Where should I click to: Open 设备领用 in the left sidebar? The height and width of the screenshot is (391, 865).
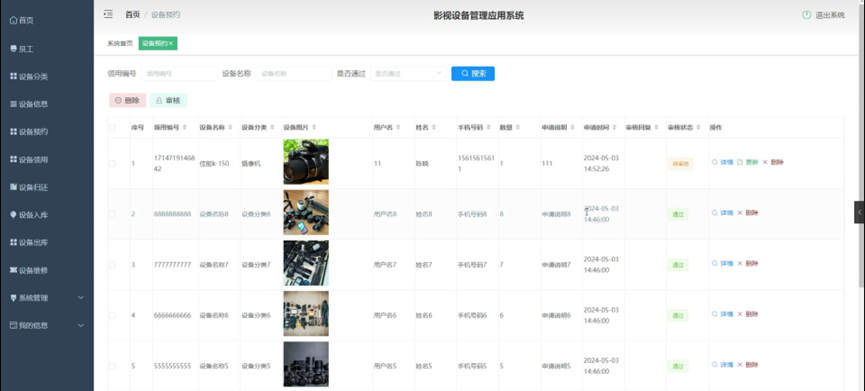coord(29,160)
